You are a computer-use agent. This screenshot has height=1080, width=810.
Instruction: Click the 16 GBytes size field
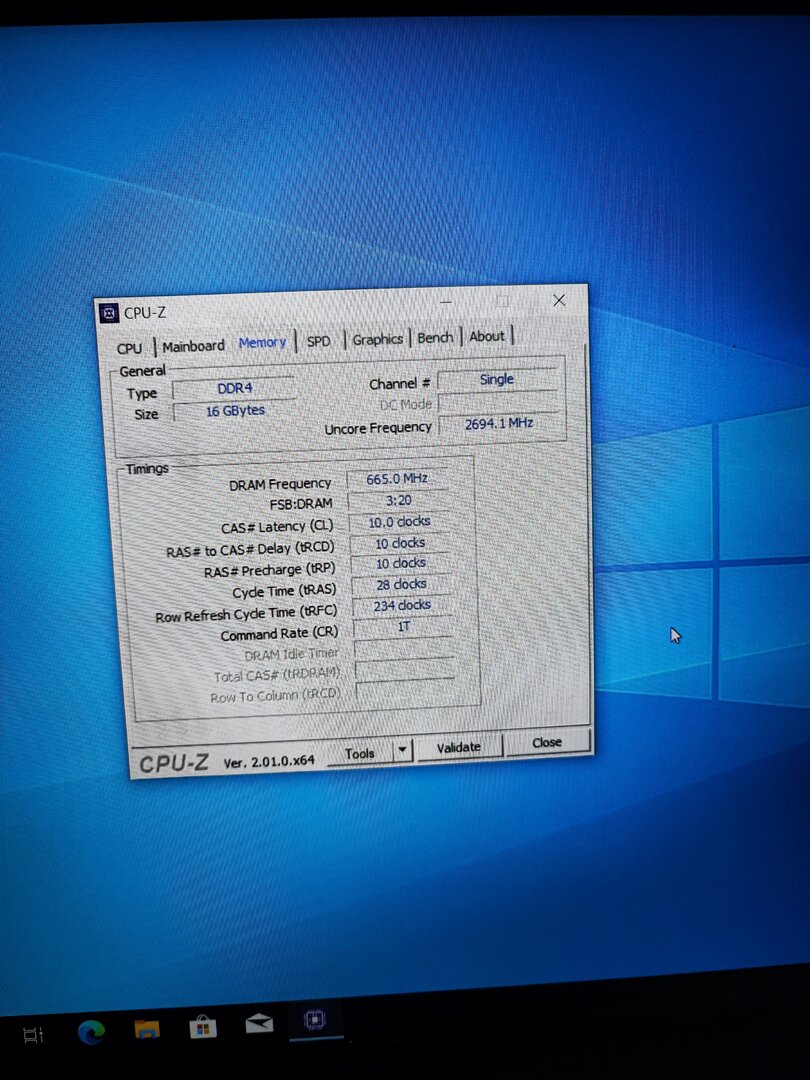pos(235,411)
